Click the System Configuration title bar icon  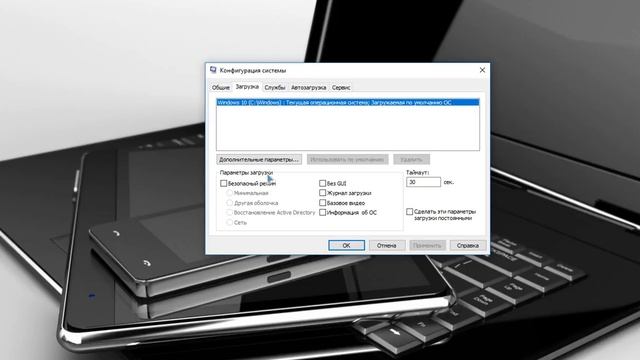213,70
